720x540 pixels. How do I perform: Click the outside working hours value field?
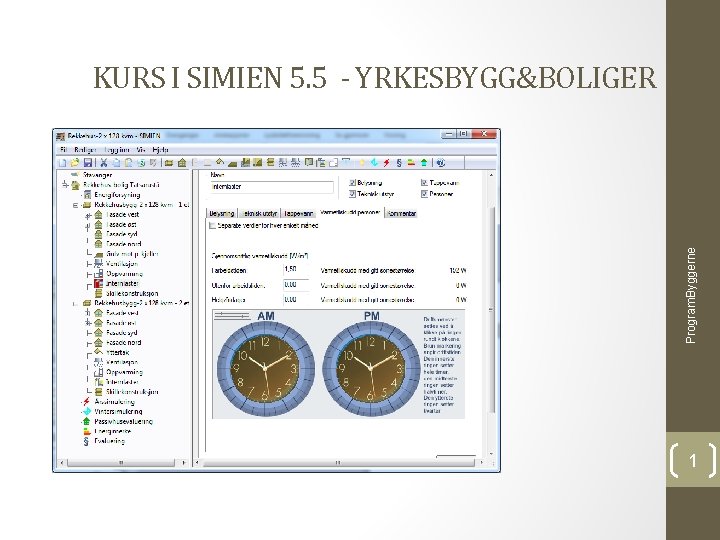click(x=296, y=285)
